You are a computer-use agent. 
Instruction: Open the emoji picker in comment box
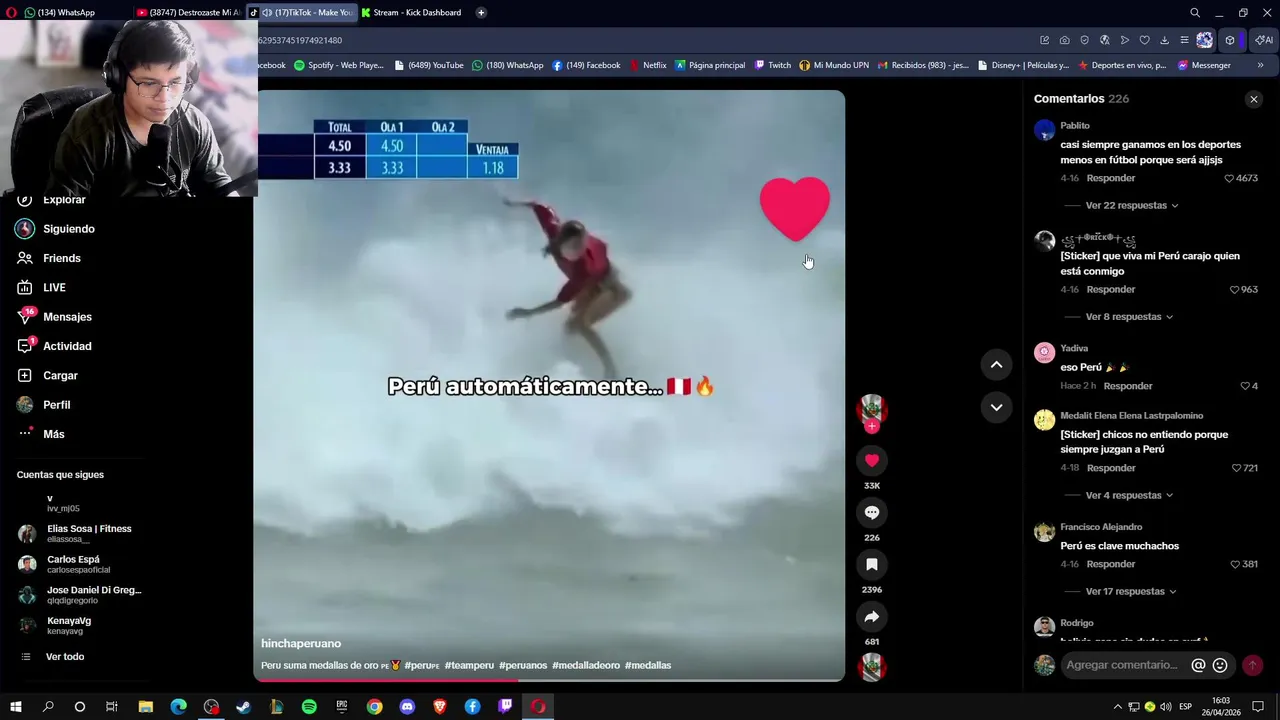(1220, 665)
